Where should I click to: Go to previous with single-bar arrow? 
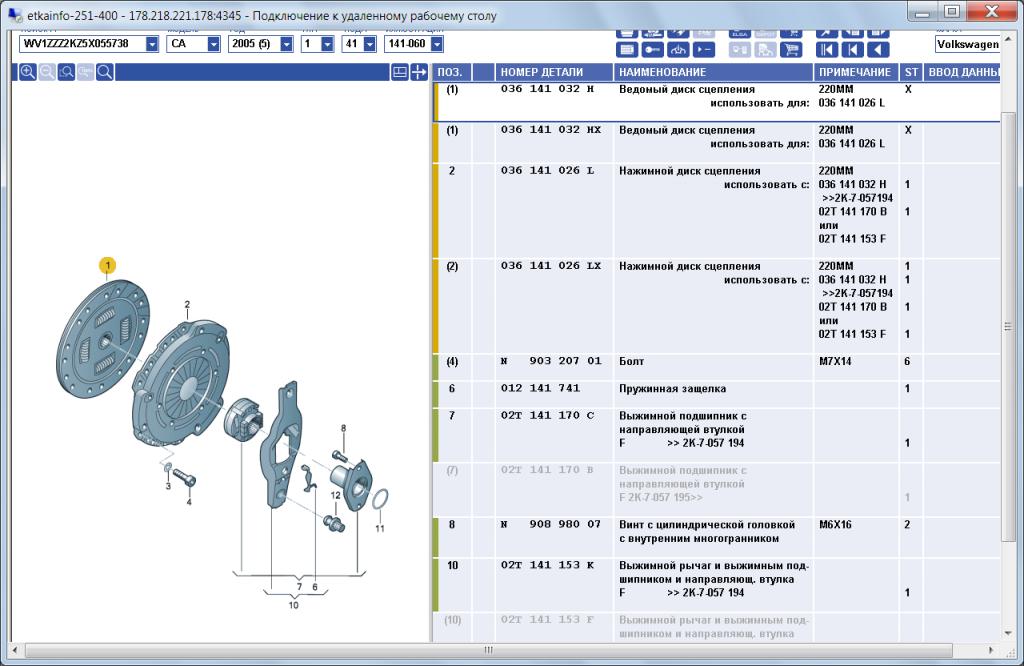pos(852,50)
